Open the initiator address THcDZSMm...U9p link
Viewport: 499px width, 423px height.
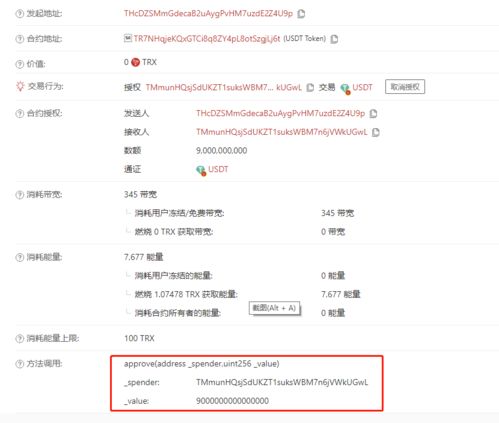pos(208,13)
